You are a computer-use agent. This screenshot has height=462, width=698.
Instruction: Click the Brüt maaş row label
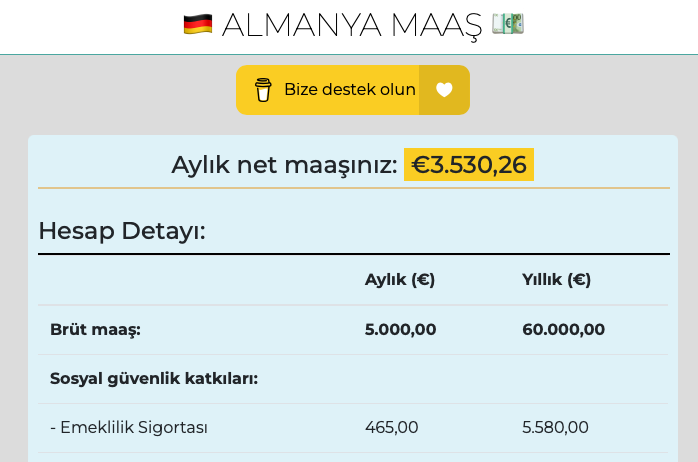(x=95, y=330)
